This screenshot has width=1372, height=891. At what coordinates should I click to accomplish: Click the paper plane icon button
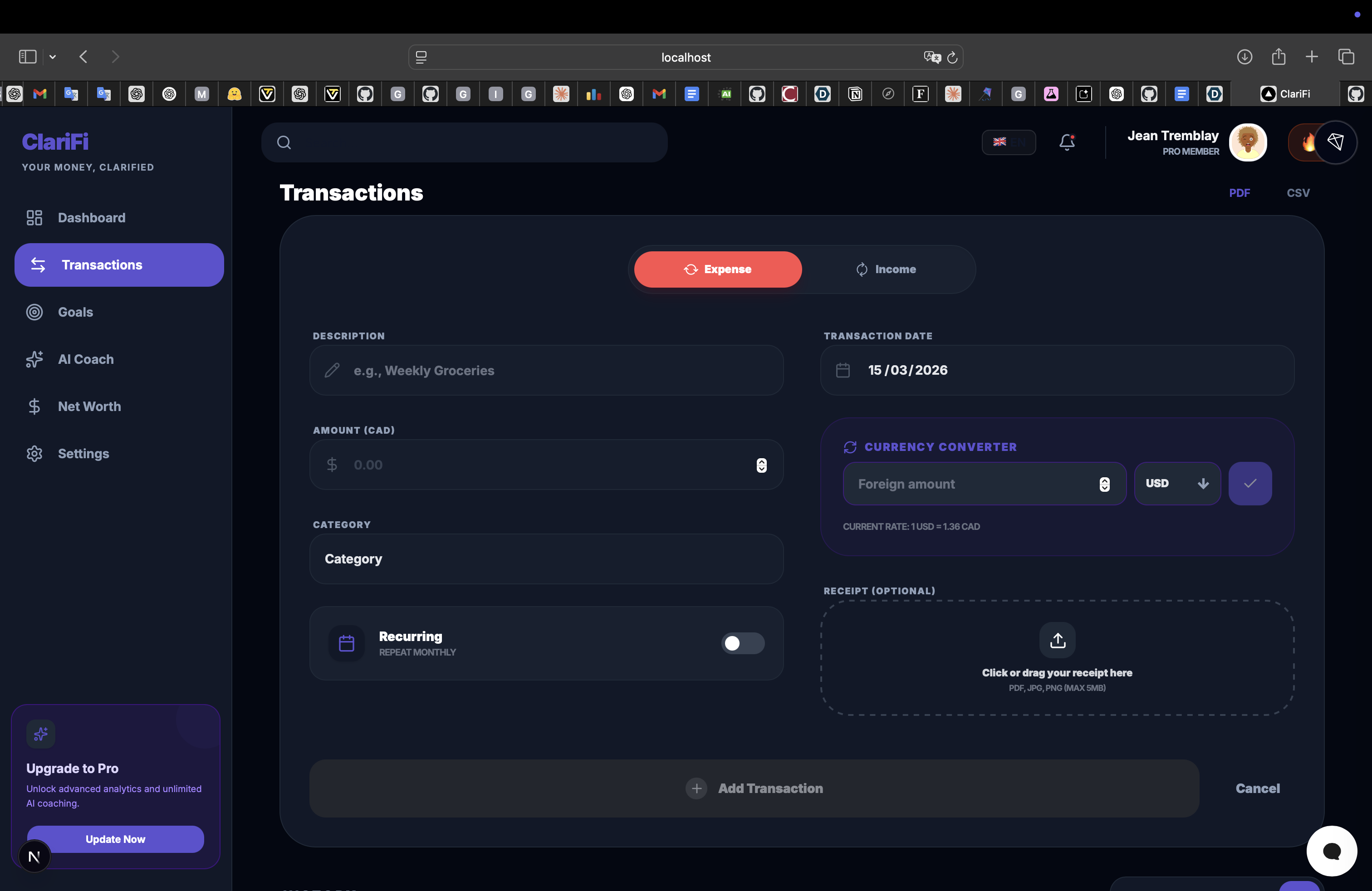pos(1335,142)
